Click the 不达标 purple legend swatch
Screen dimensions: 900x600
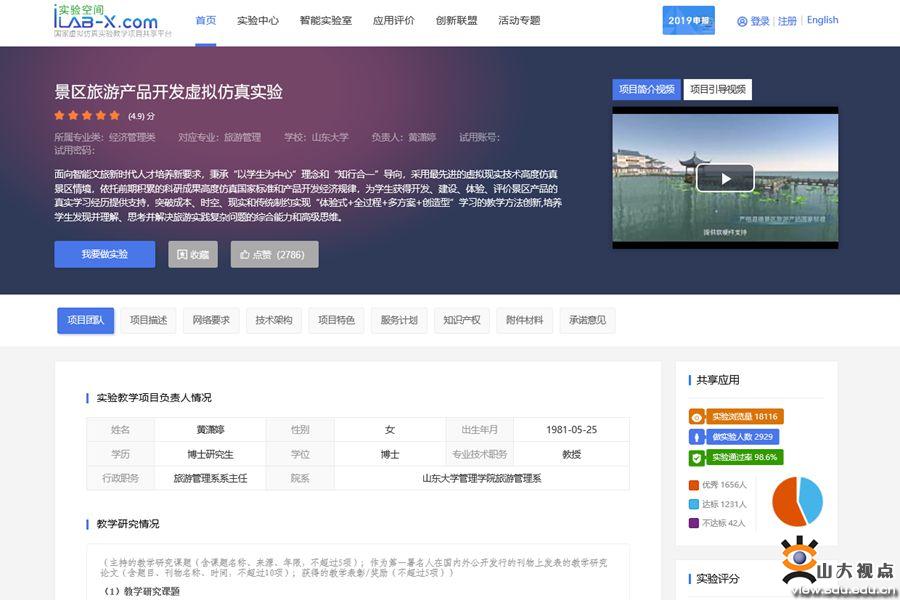tap(694, 523)
